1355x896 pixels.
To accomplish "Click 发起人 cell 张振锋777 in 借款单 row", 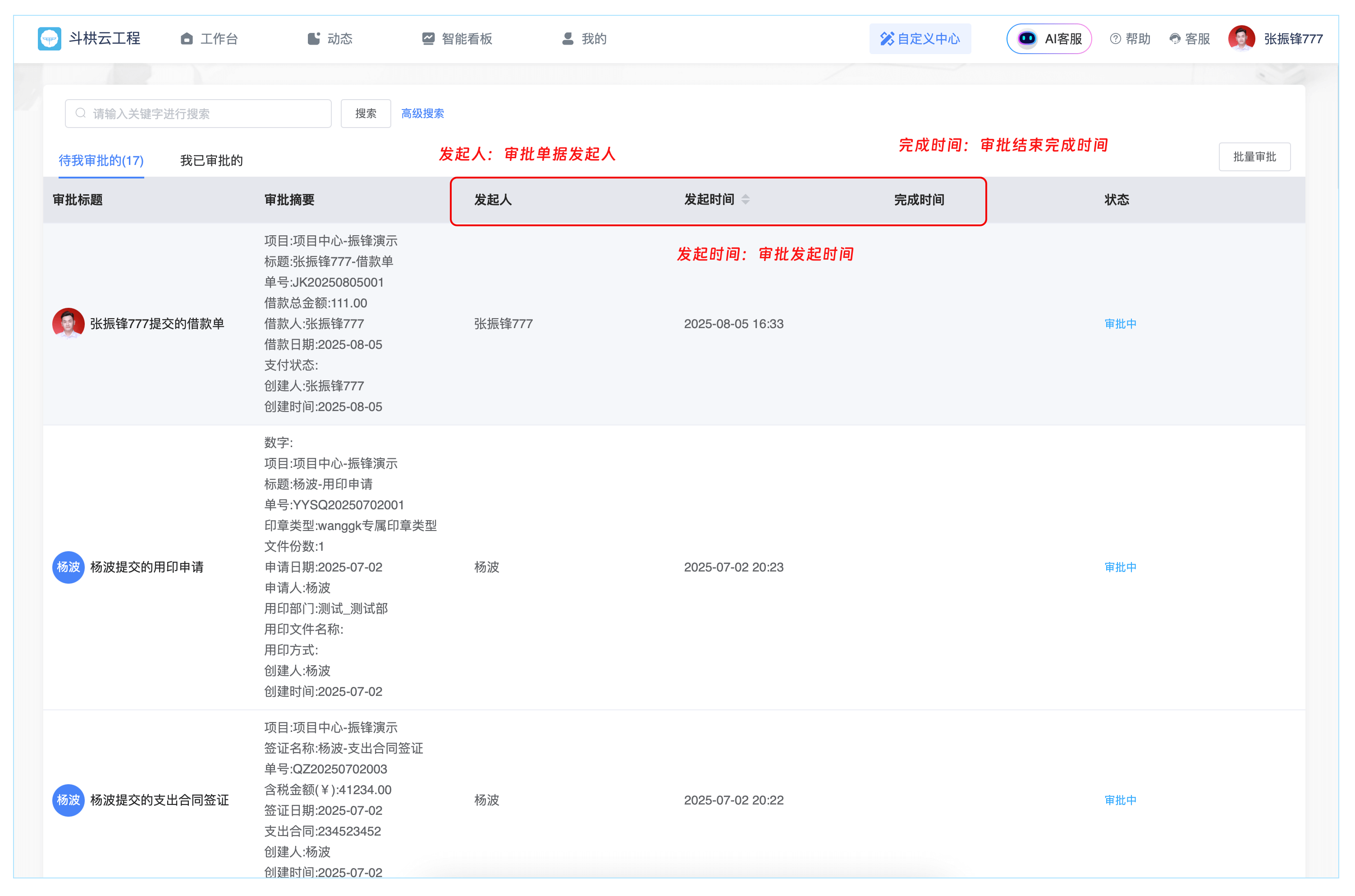I will pos(504,324).
